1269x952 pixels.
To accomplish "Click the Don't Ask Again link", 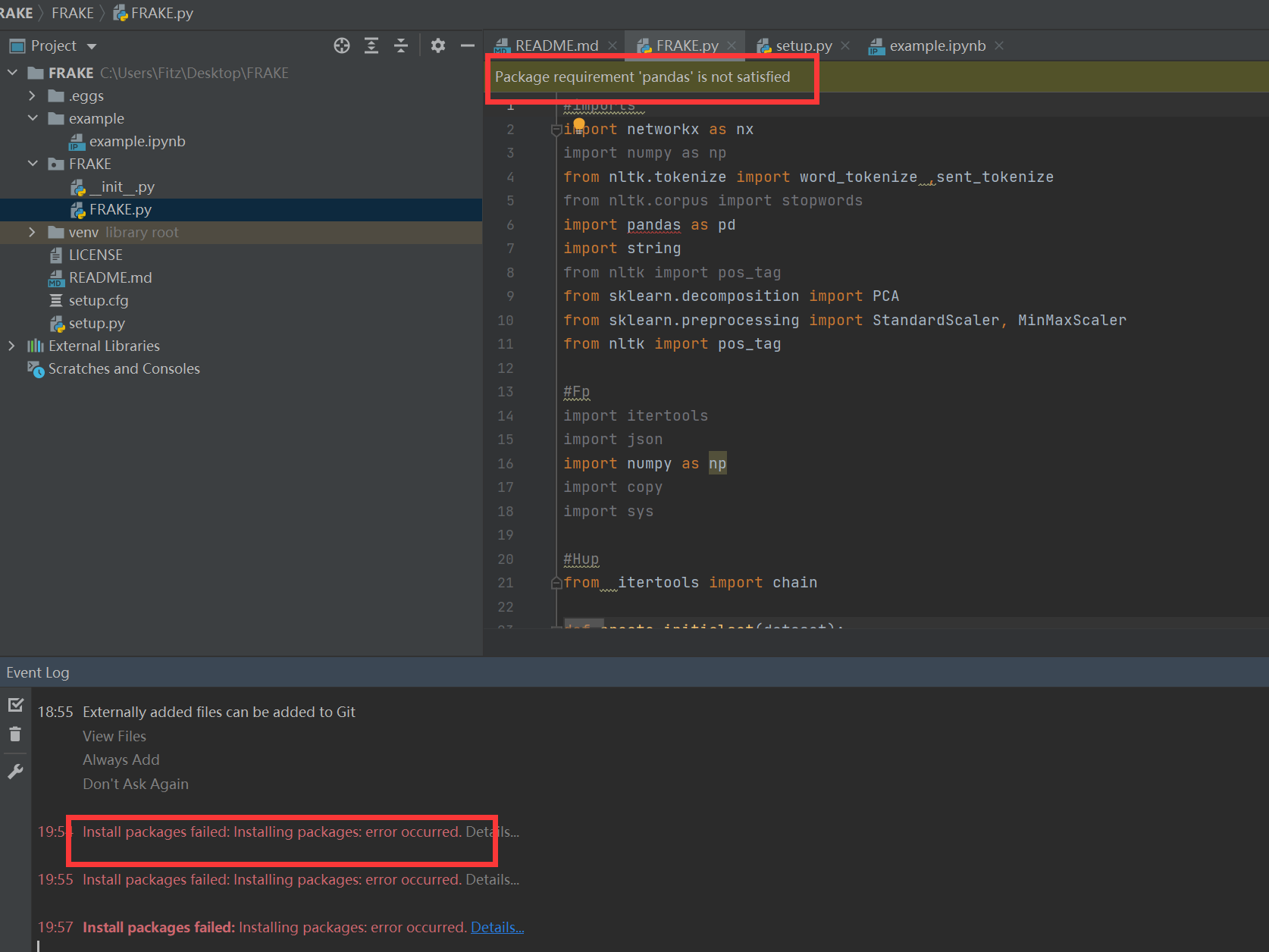I will pyautogui.click(x=136, y=784).
